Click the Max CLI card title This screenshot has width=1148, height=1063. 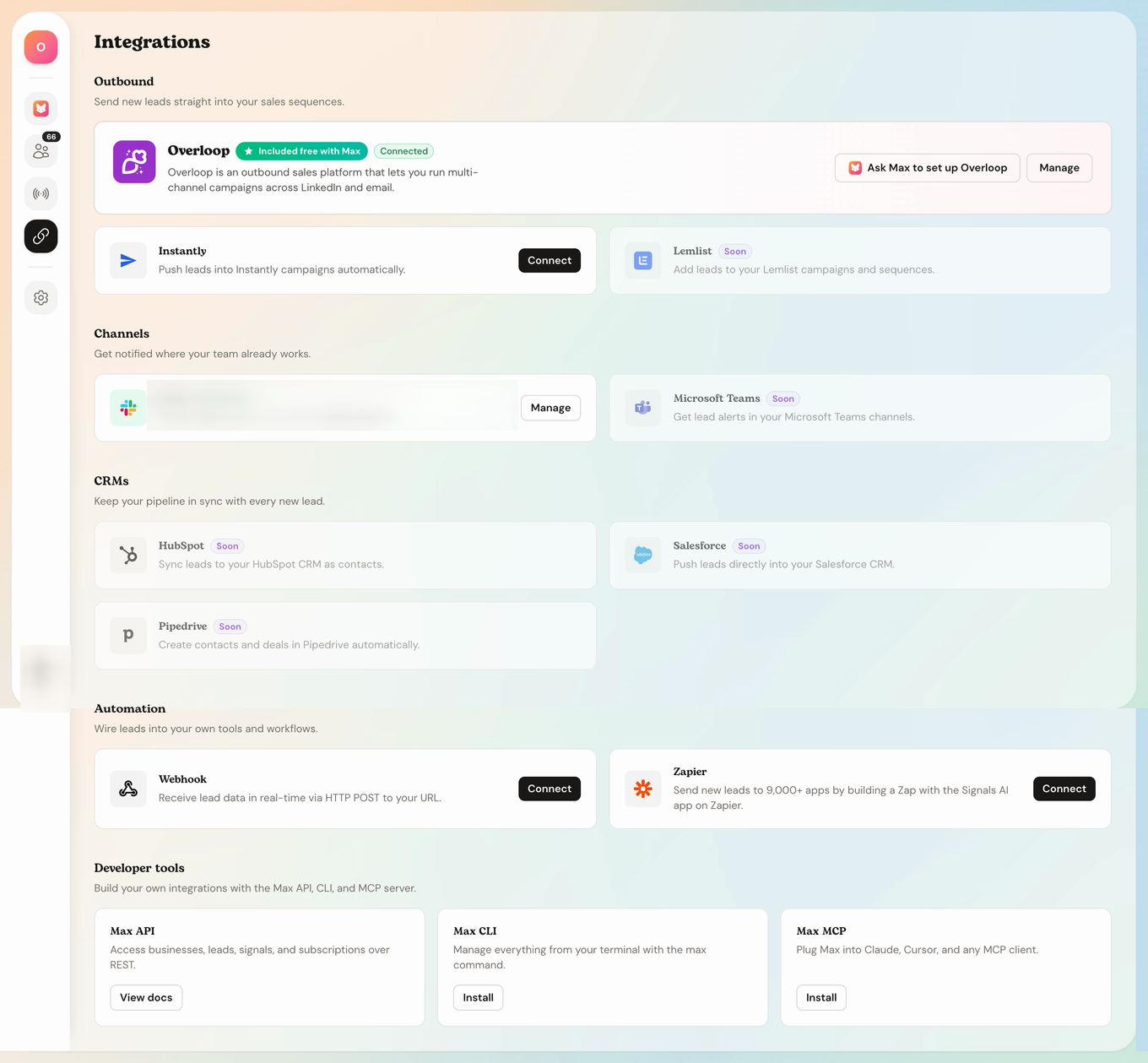click(475, 931)
